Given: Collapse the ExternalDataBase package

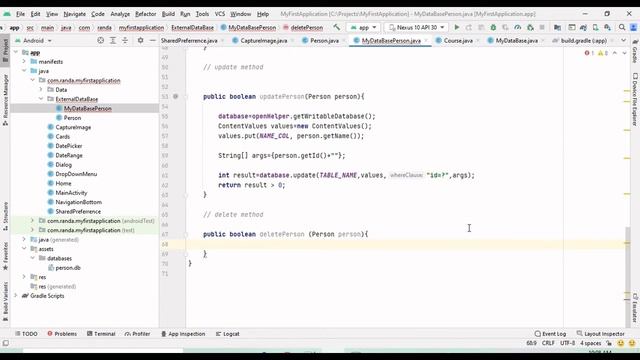Looking at the screenshot, I should click(x=41, y=99).
